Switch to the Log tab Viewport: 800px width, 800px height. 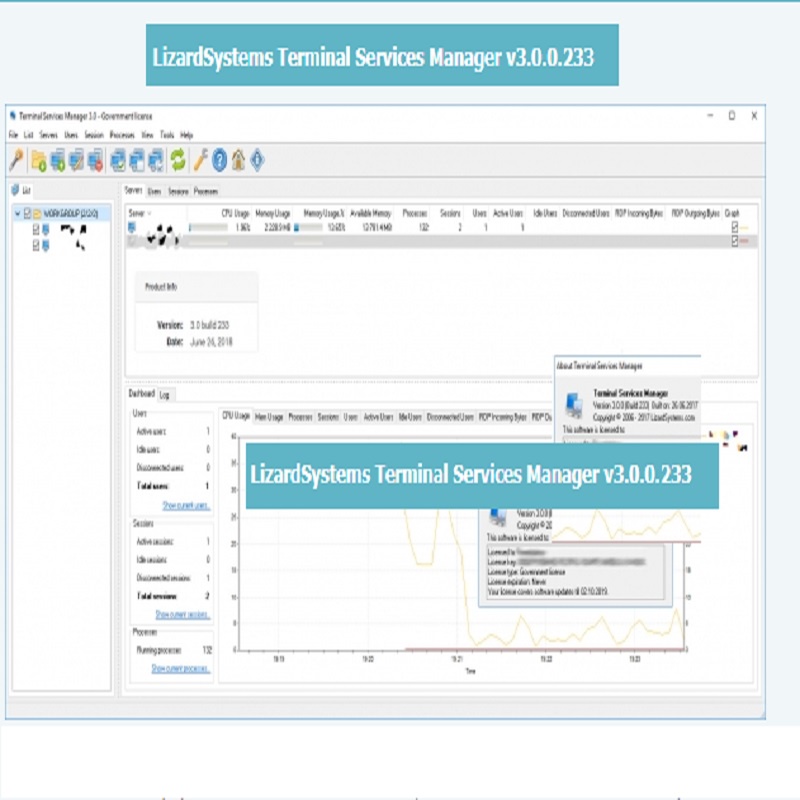164,394
